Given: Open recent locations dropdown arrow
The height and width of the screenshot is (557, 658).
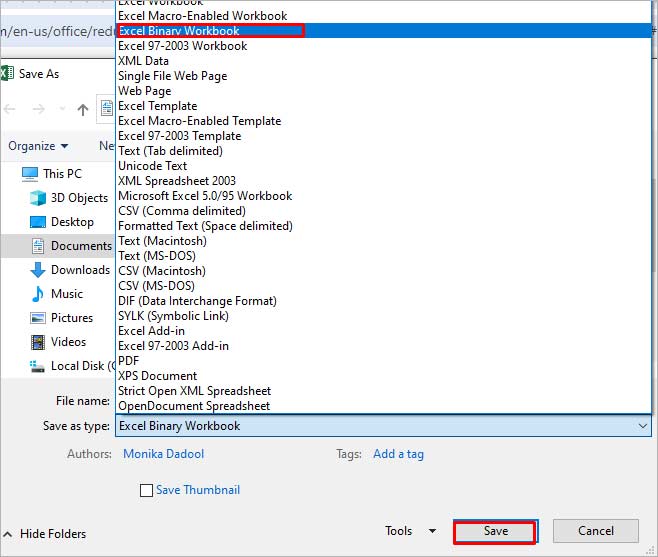Looking at the screenshot, I should coord(63,110).
